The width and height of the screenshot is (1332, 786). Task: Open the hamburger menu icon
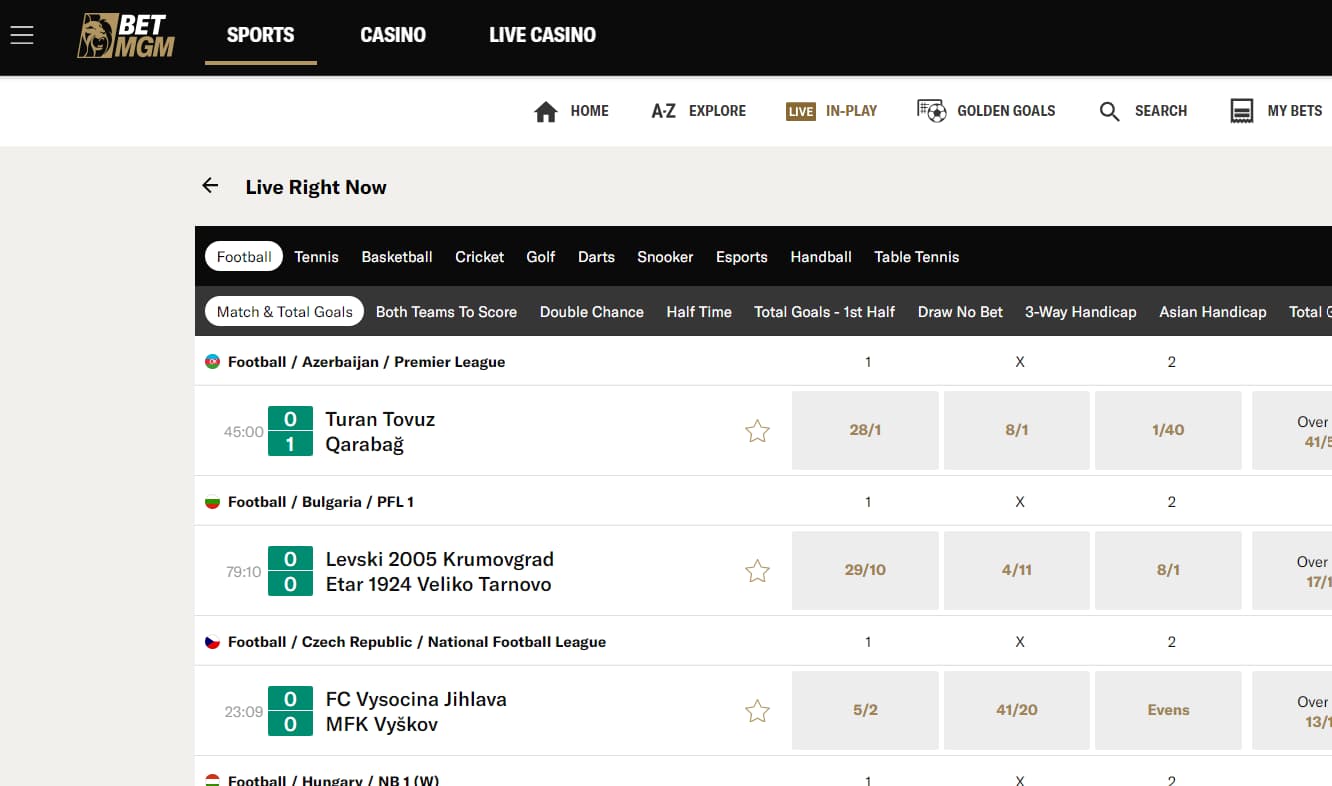tap(22, 35)
